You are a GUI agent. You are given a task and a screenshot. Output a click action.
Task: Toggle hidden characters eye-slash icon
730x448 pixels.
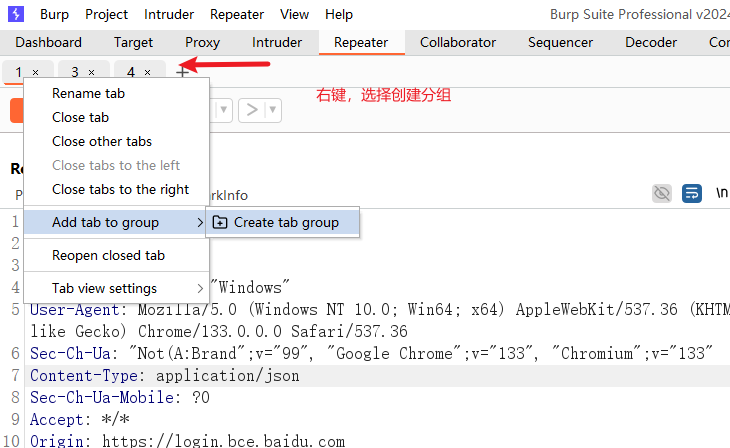tap(661, 193)
